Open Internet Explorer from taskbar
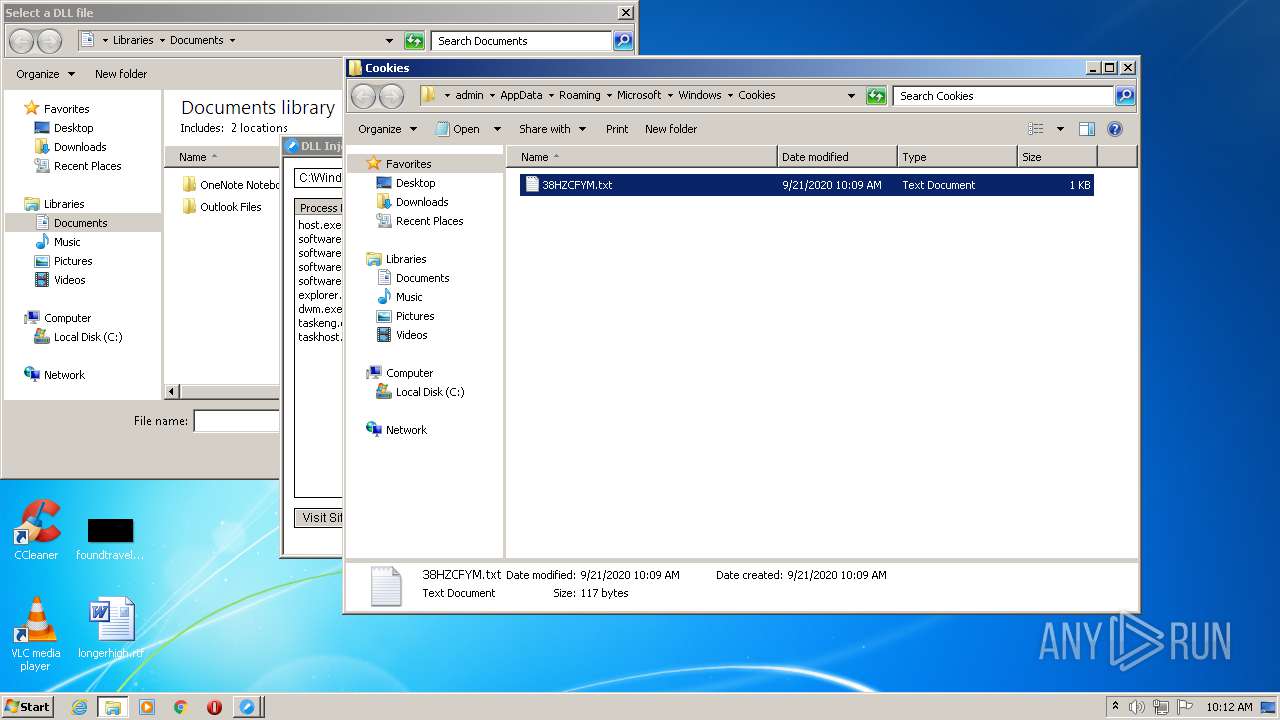The image size is (1280, 720). click(79, 707)
